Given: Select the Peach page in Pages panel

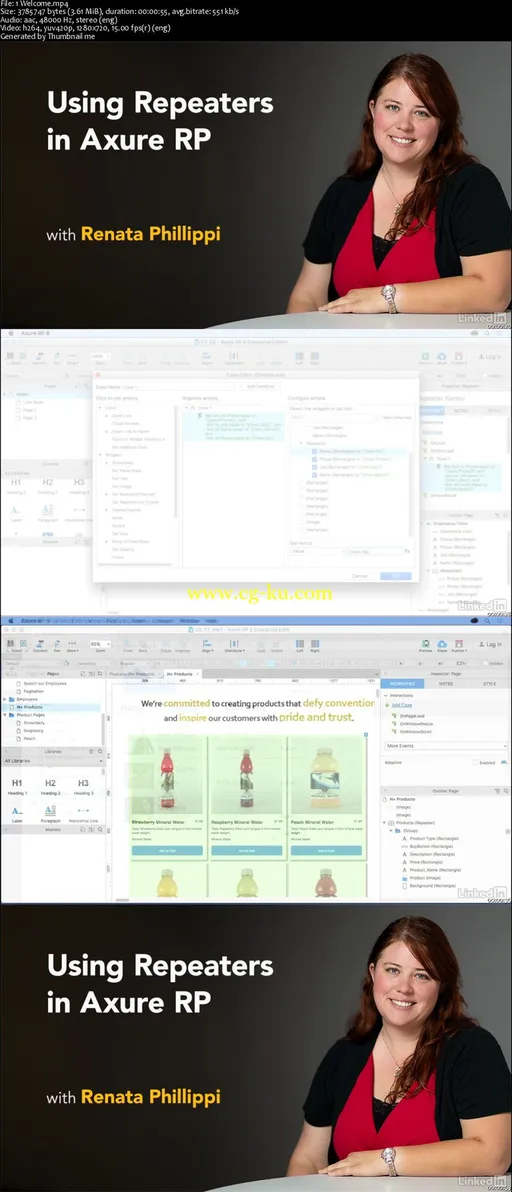Looking at the screenshot, I should (x=30, y=738).
